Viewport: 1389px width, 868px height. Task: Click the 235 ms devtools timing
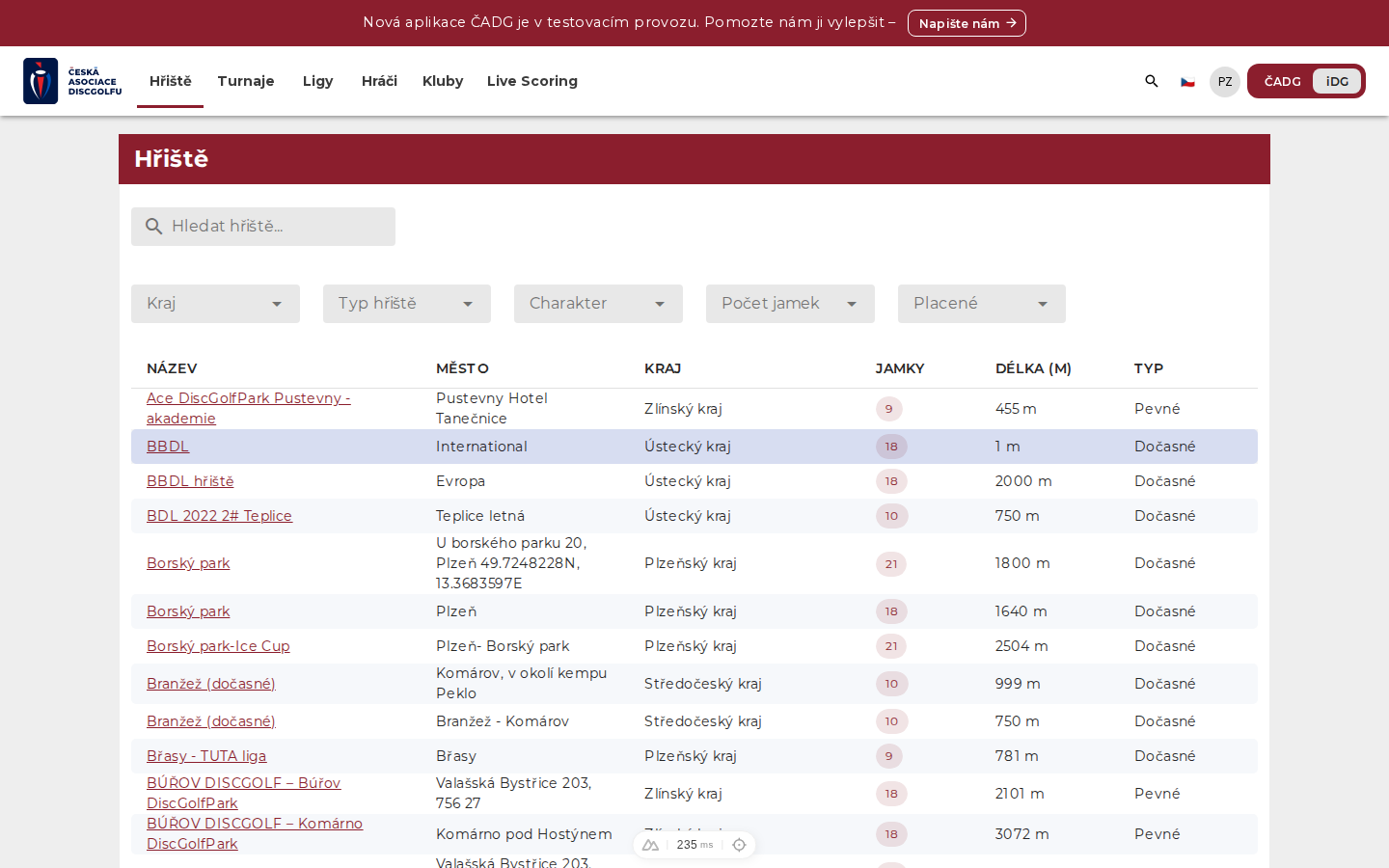click(x=694, y=845)
